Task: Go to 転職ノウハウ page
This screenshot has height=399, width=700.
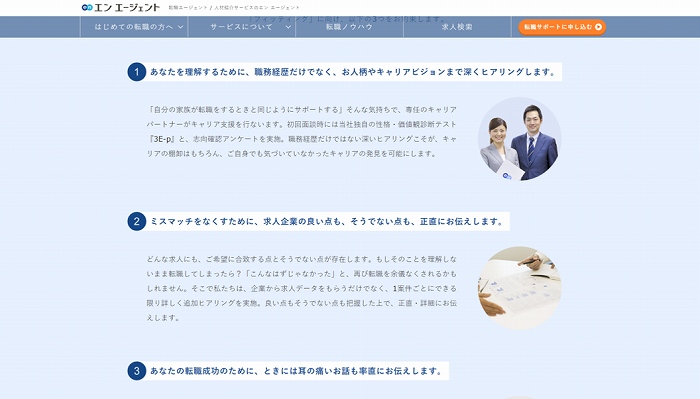Action: point(349,27)
